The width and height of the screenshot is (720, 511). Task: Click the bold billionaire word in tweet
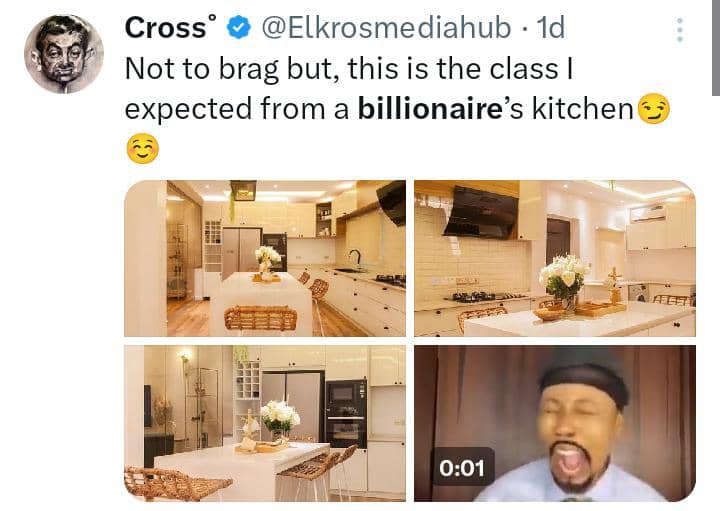[x=430, y=109]
